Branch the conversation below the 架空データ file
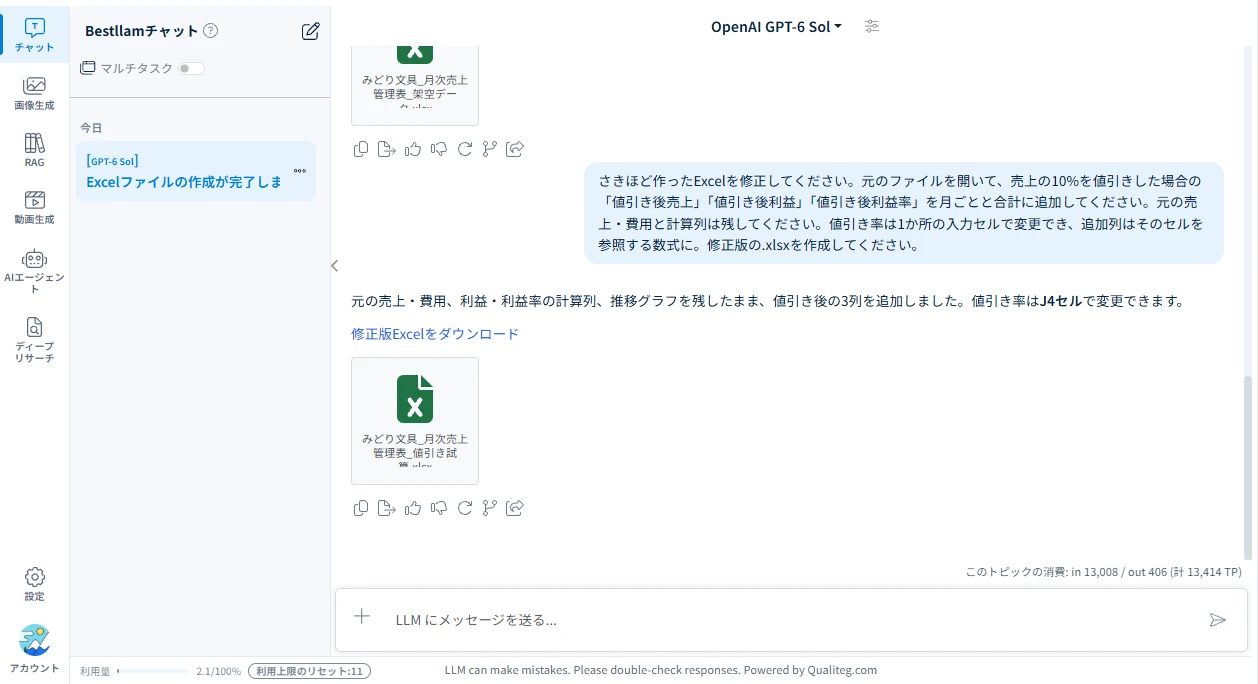Screen dimensions: 1258x684 pos(489,149)
